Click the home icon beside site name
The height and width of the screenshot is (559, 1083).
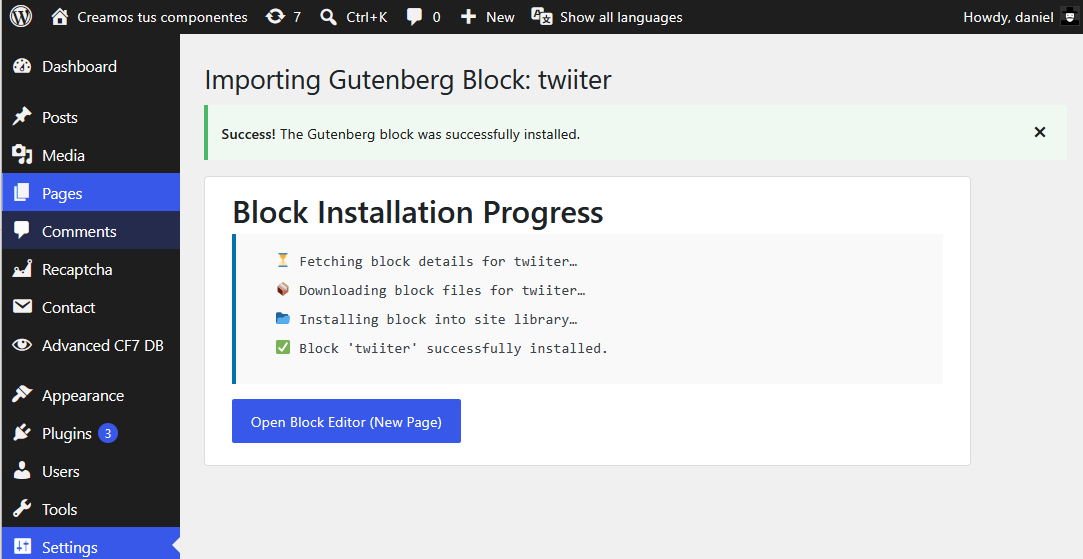60,17
